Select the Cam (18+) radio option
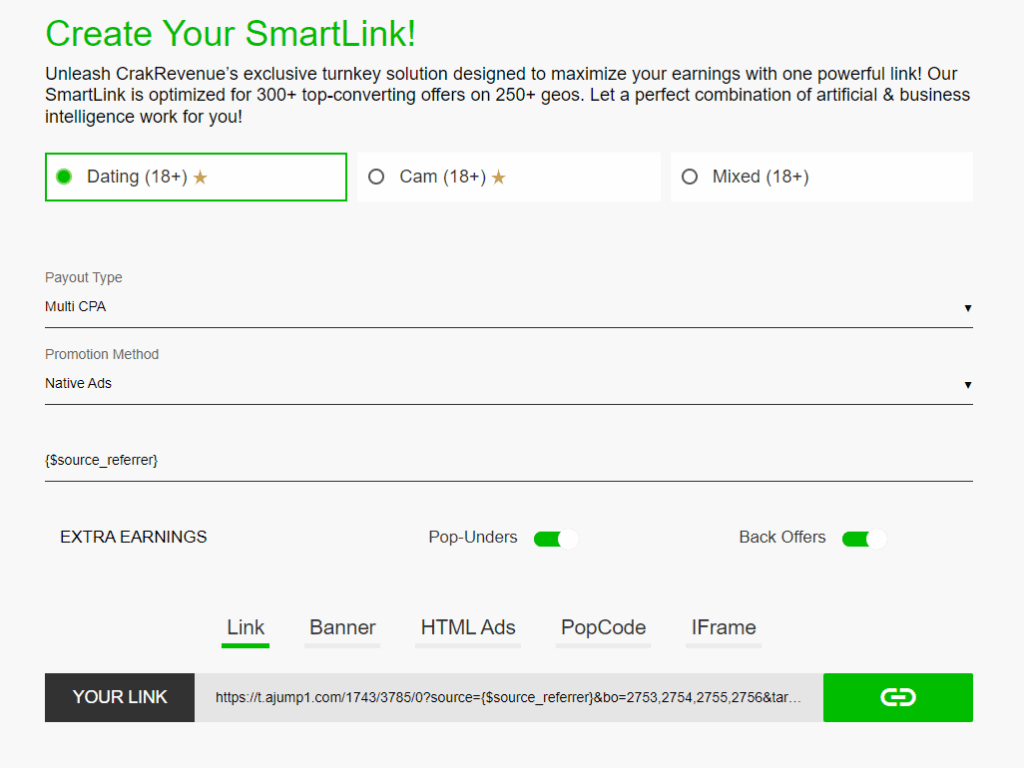The height and width of the screenshot is (768, 1024). [376, 177]
